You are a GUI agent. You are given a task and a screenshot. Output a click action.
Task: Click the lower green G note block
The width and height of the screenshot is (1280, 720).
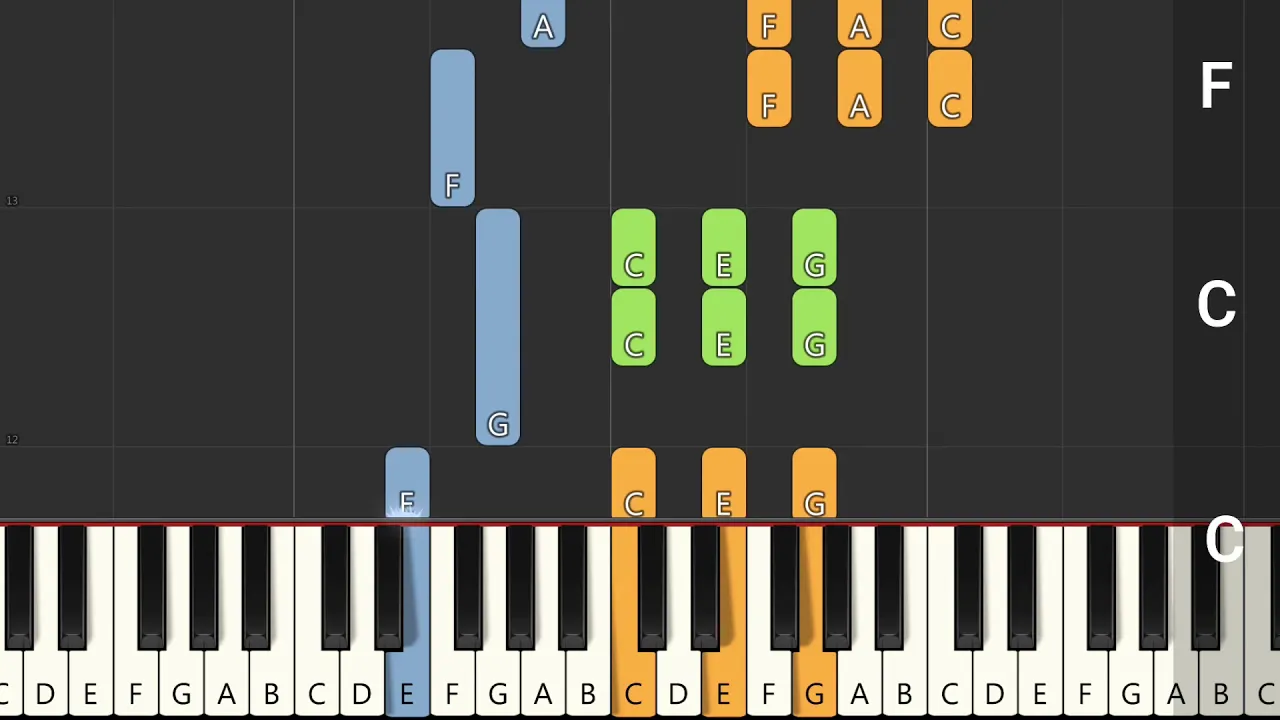tap(814, 327)
